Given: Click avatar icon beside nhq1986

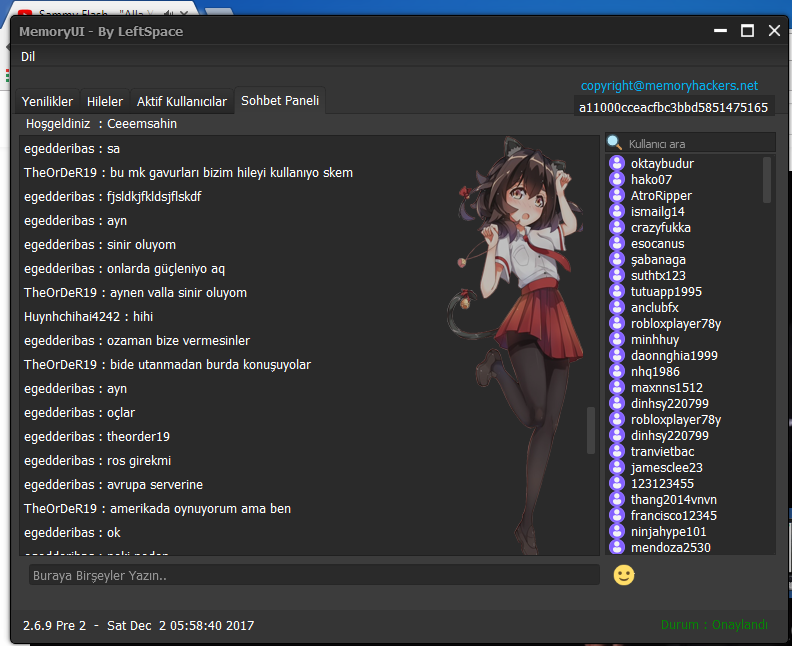Looking at the screenshot, I should click(617, 371).
